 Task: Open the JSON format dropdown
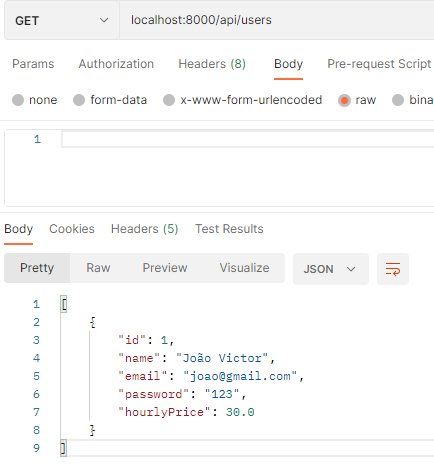tap(331, 269)
